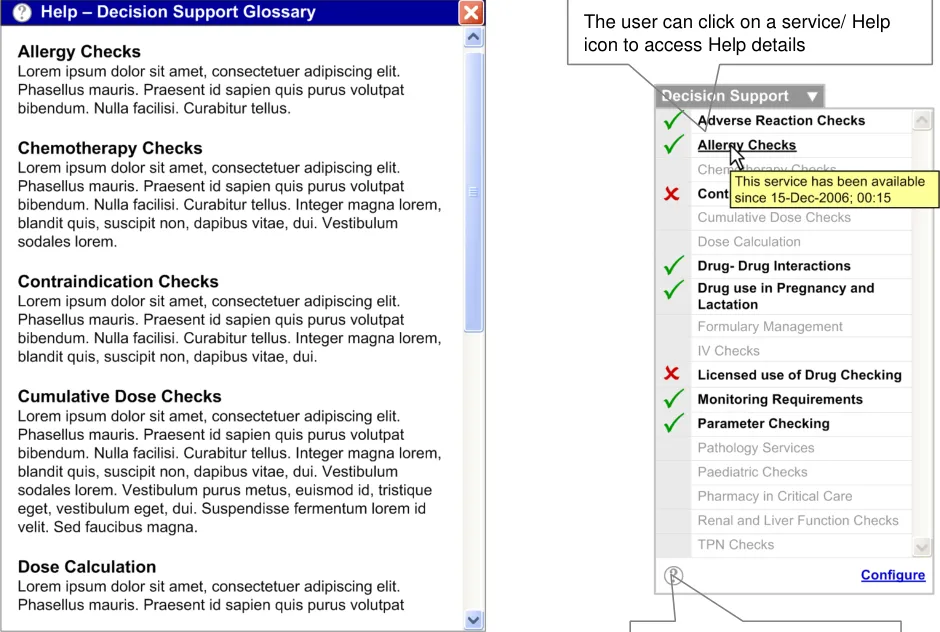Click the green check beside Parameter Checking
This screenshot has width=940, height=632.
pos(674,423)
